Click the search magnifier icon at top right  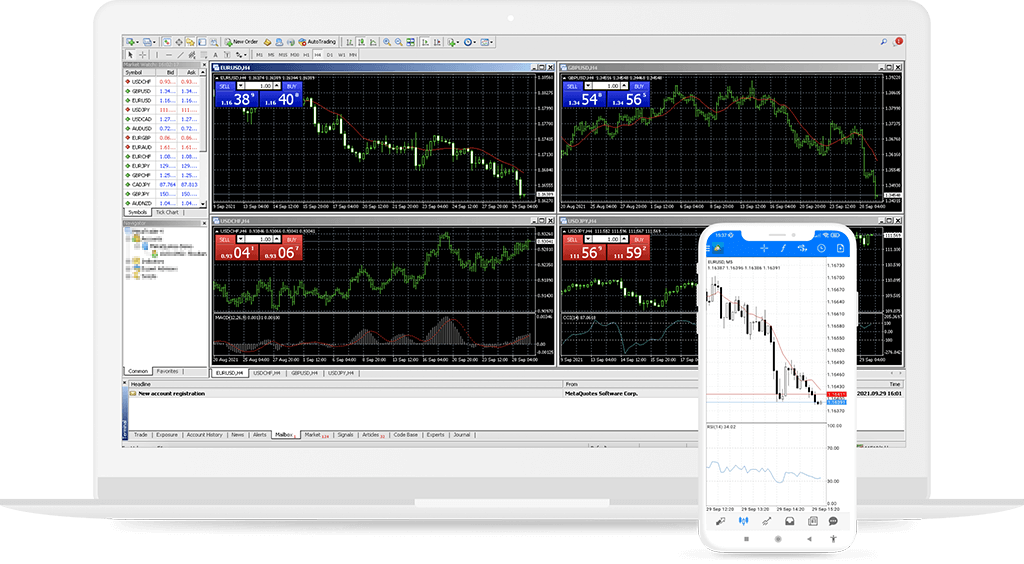(x=884, y=42)
